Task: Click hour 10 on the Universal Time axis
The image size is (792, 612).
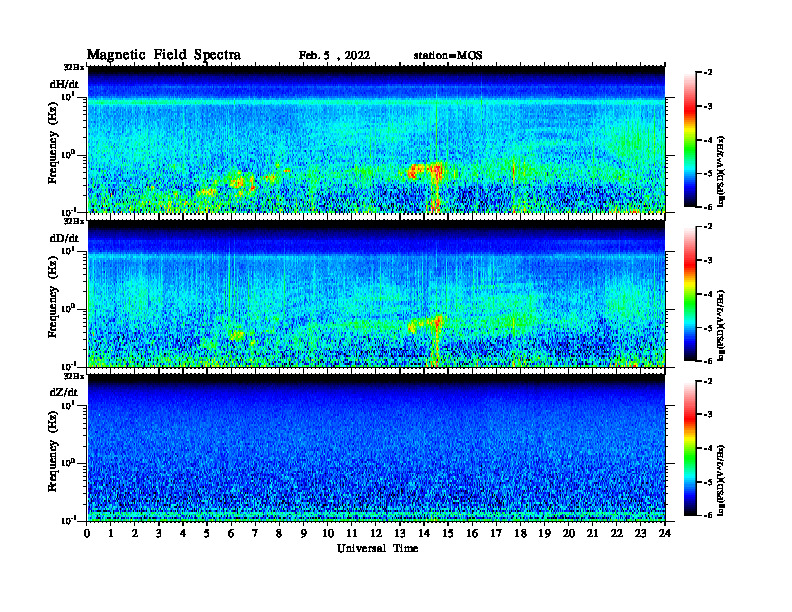Action: click(328, 534)
